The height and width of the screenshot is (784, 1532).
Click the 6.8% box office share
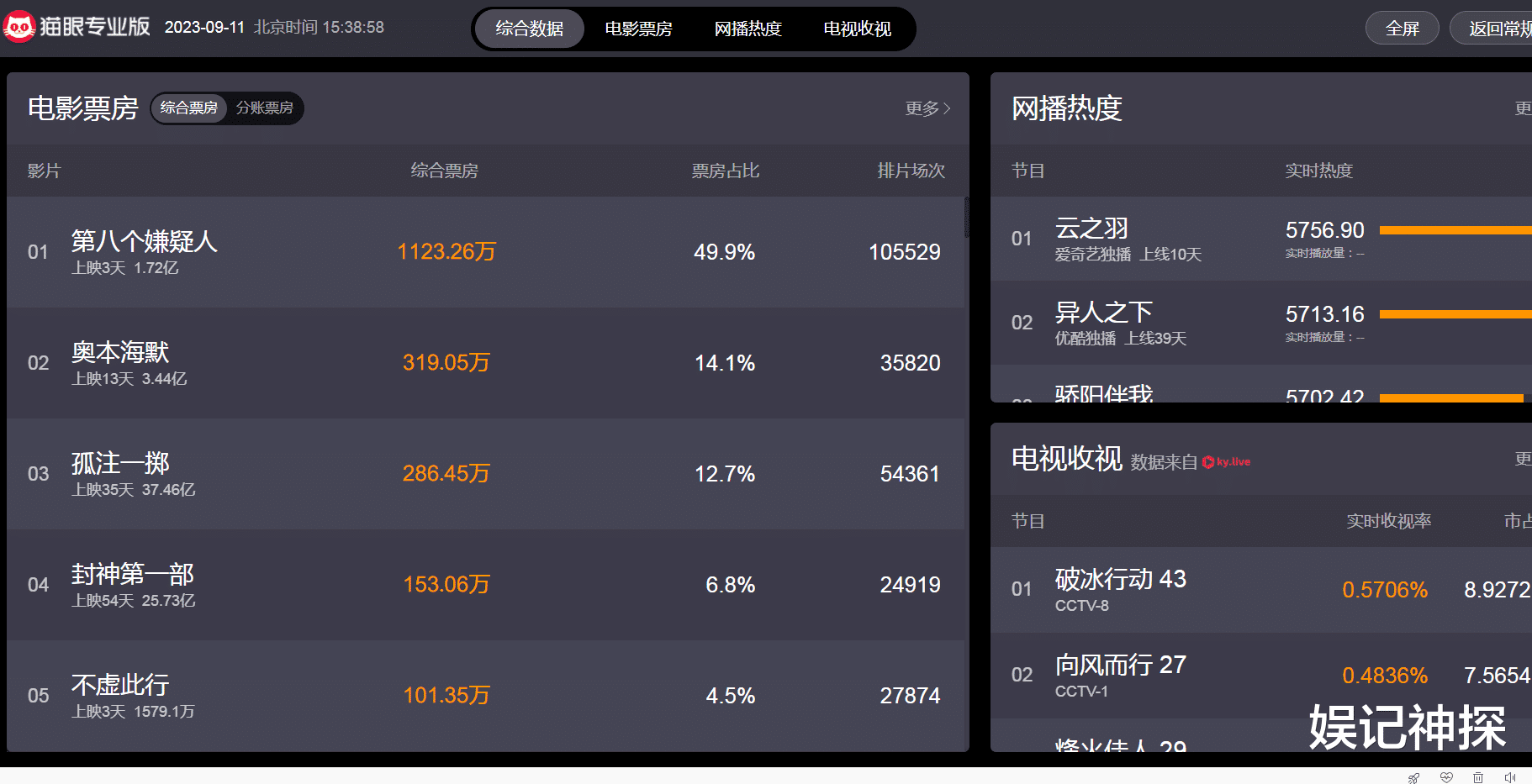[x=731, y=585]
